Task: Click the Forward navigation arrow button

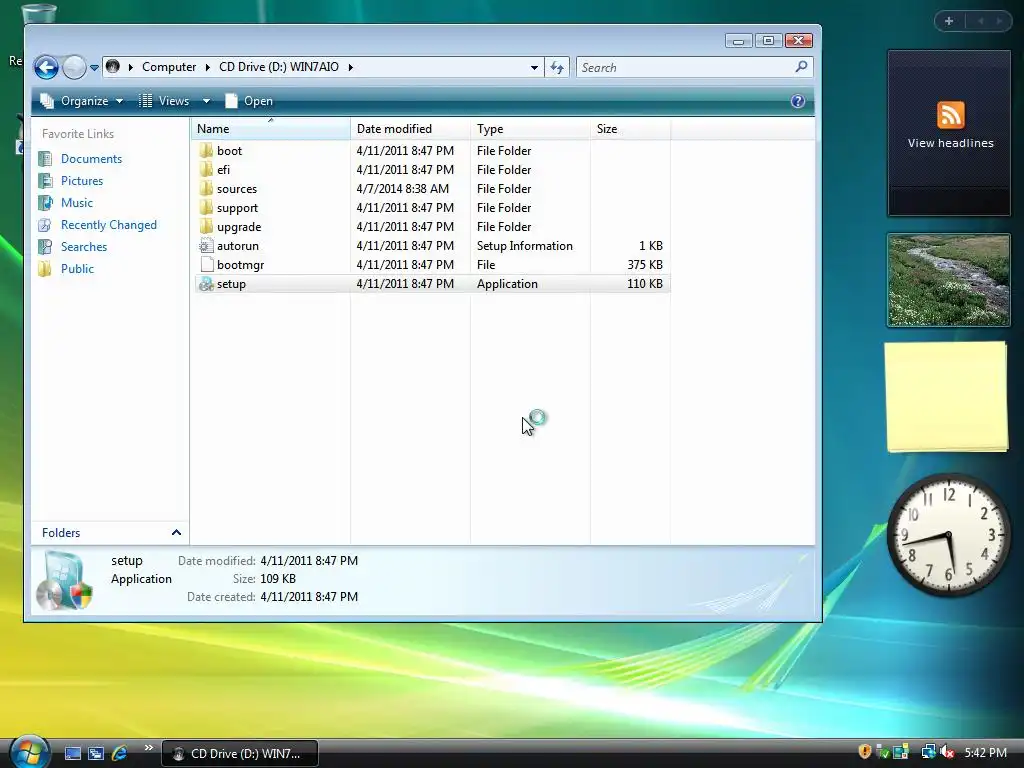Action: point(74,67)
